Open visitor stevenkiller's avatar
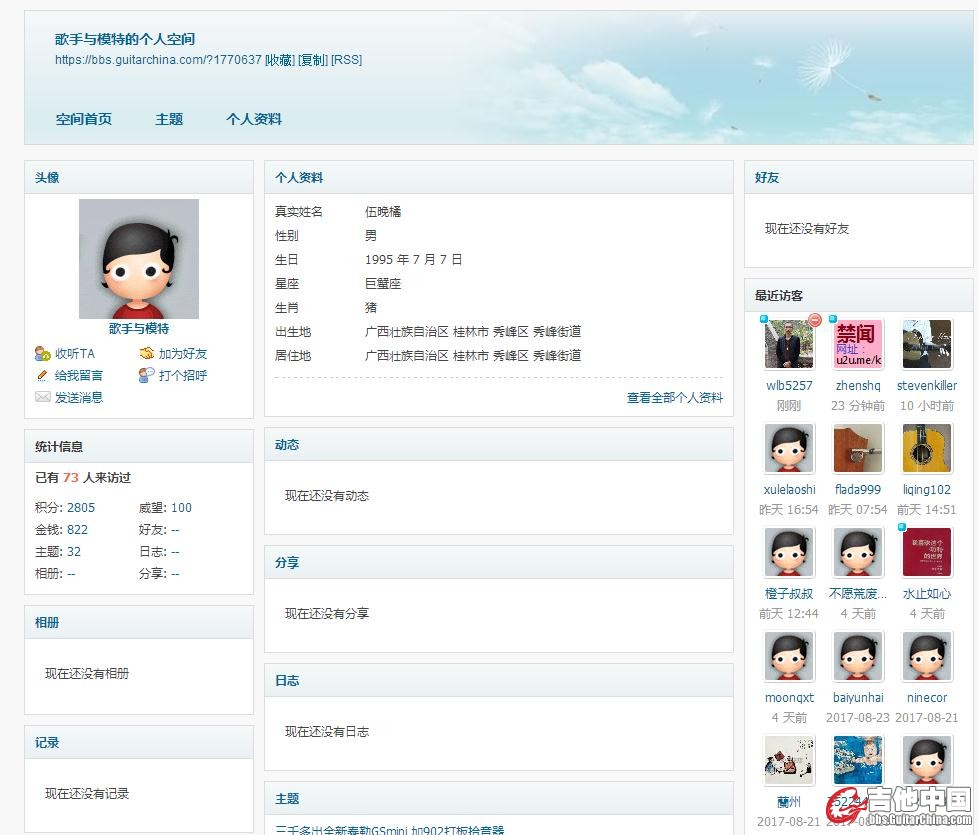The height and width of the screenshot is (835, 979). (927, 345)
